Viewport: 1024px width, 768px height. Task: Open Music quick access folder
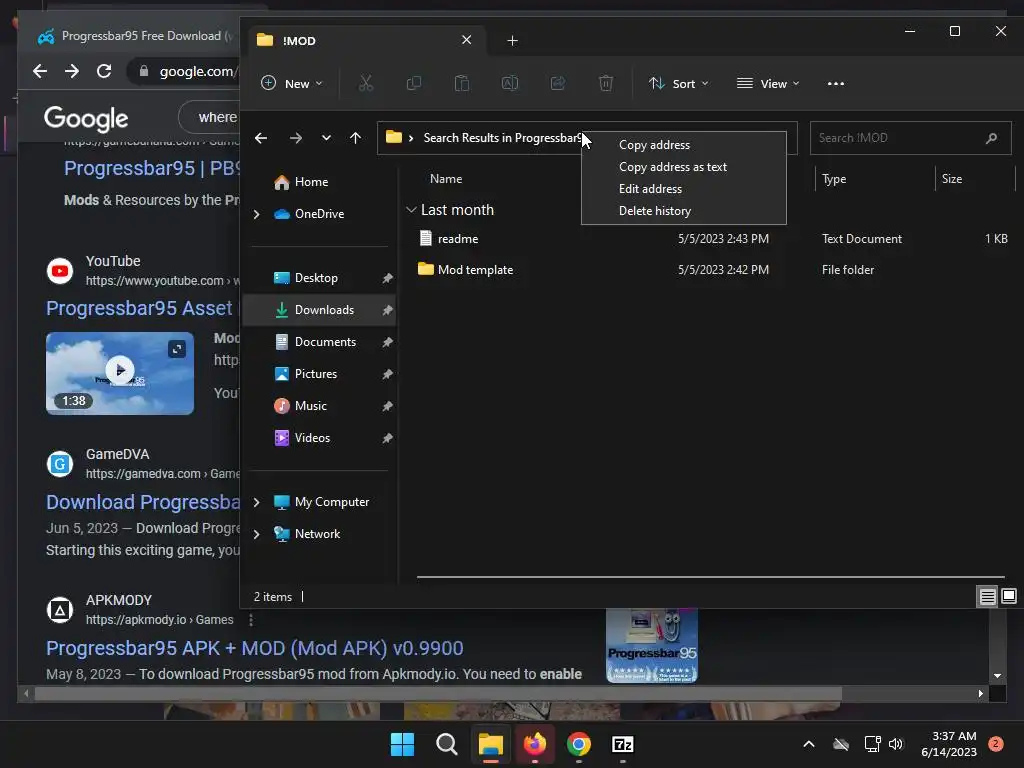pyautogui.click(x=310, y=406)
